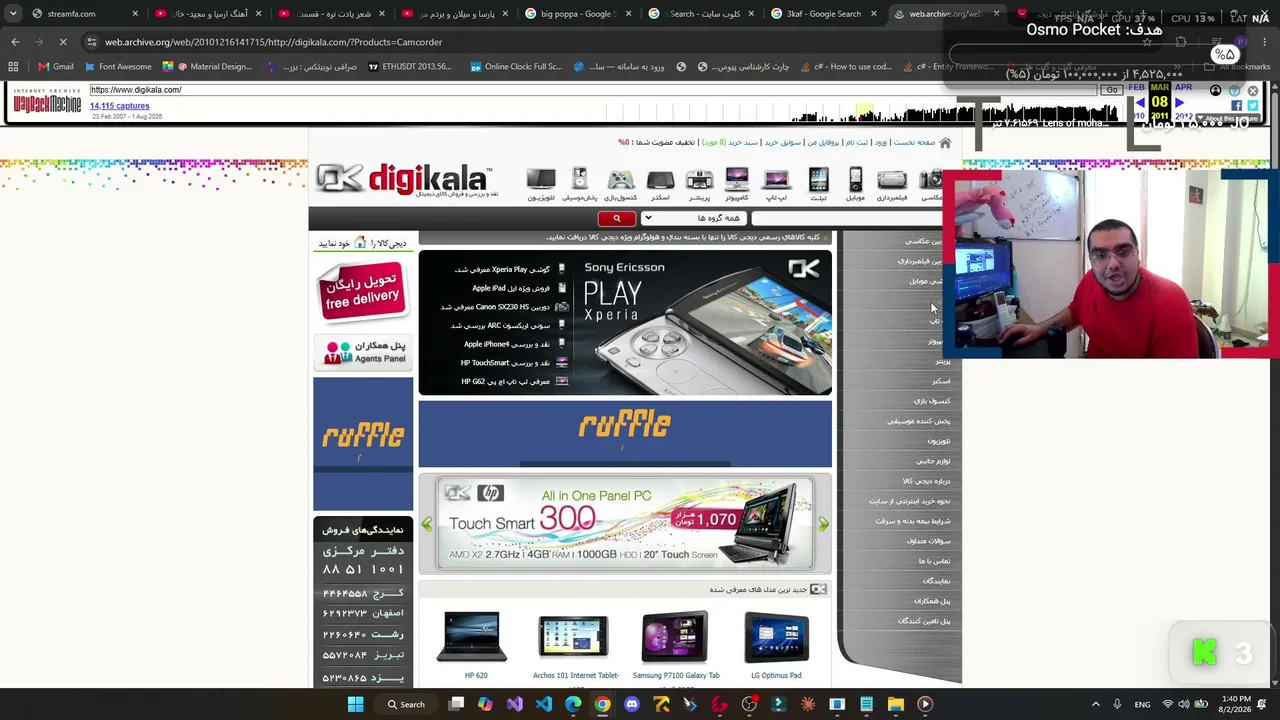Click the home icon in top links

(945, 143)
